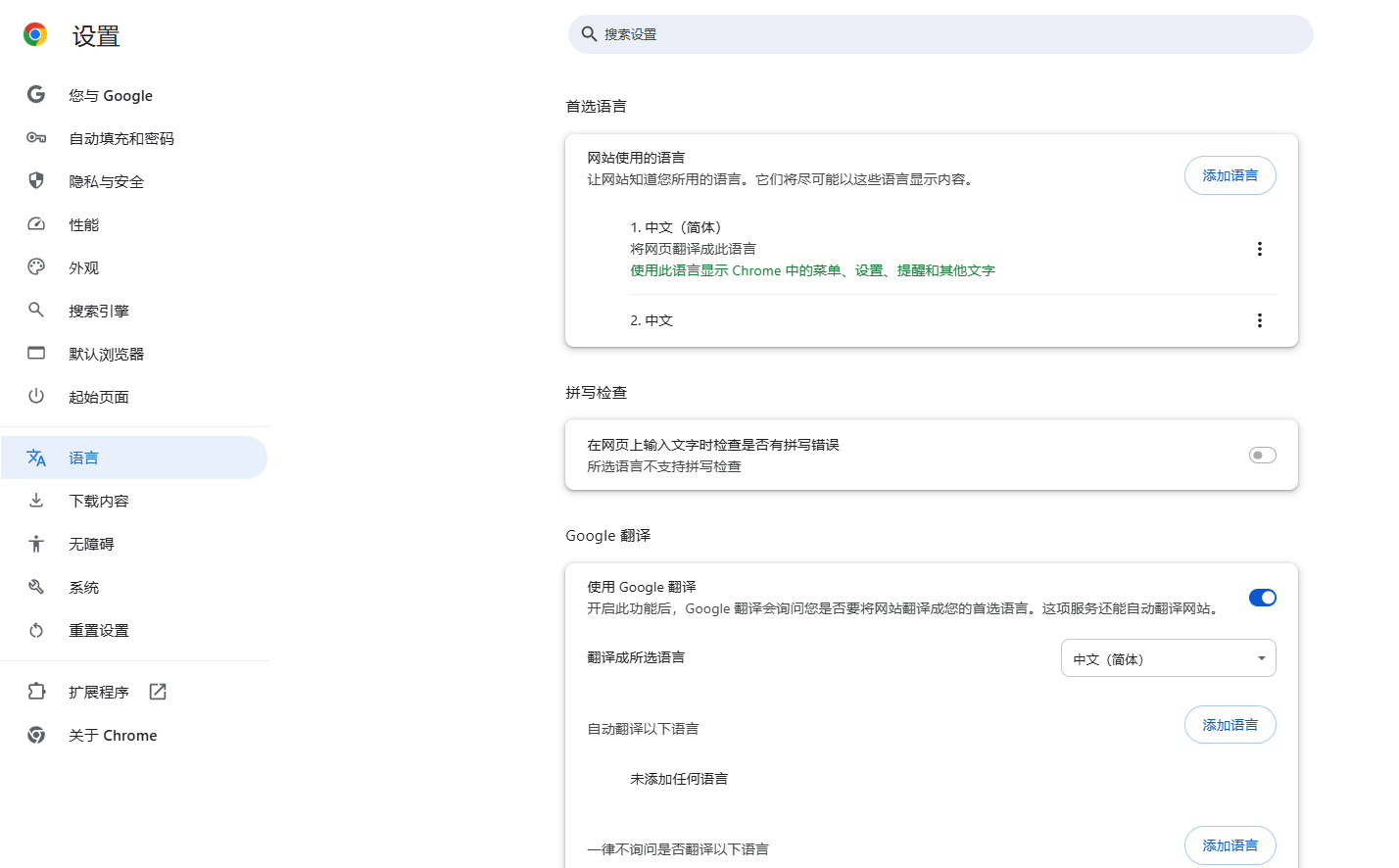Select 性能 in the sidebar
The width and height of the screenshot is (1399, 868).
pos(134,224)
